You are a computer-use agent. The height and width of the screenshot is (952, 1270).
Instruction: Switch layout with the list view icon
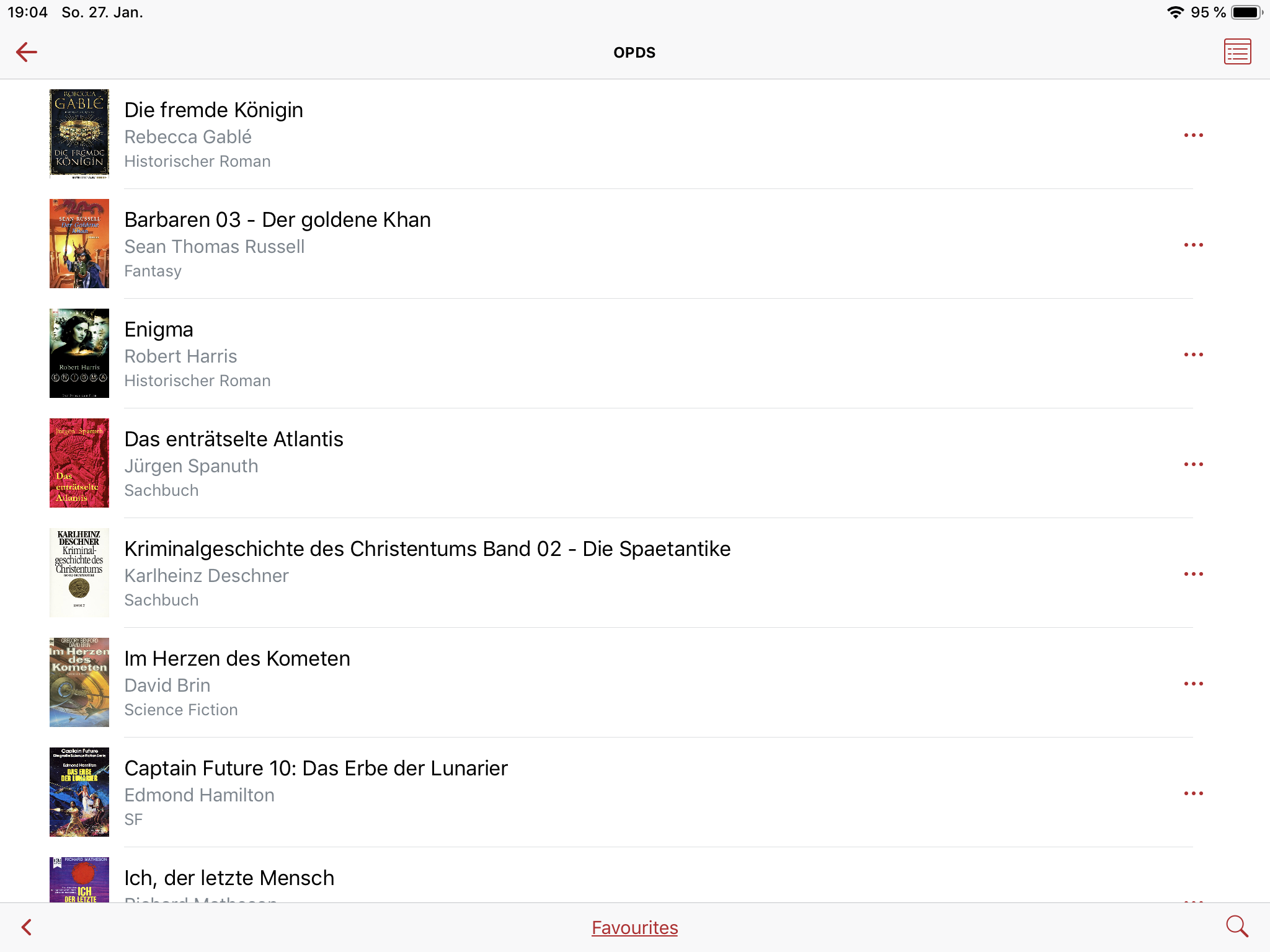[1237, 52]
